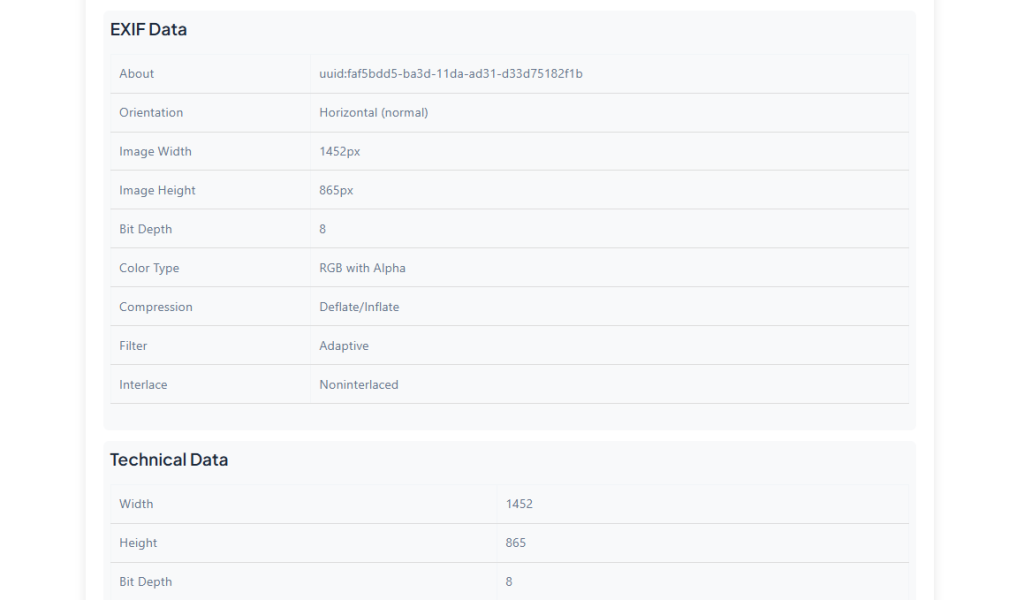Select the RGB with Alpha value
The image size is (1024, 600).
click(x=362, y=268)
